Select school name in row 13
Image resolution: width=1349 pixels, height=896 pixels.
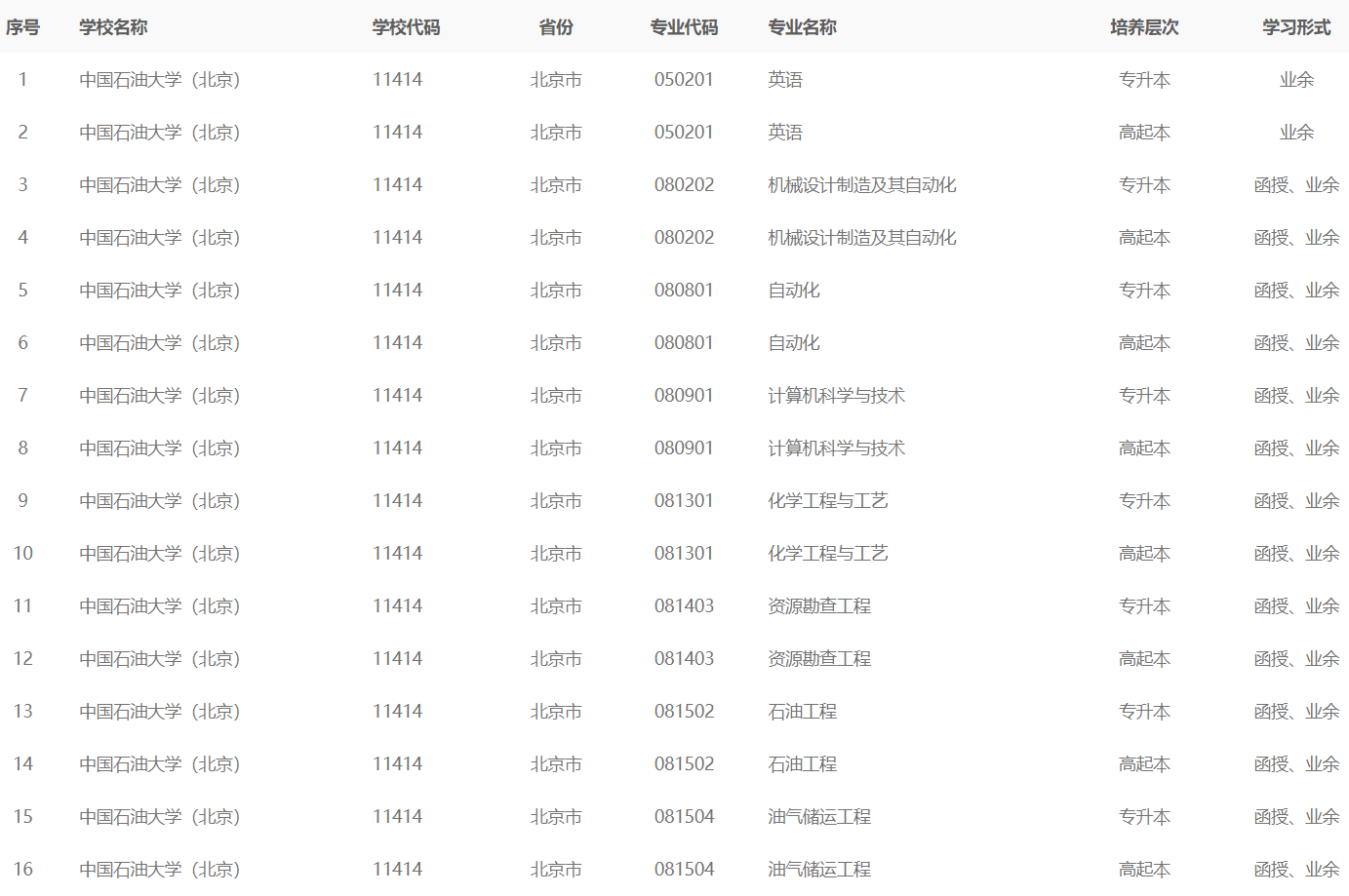(160, 712)
